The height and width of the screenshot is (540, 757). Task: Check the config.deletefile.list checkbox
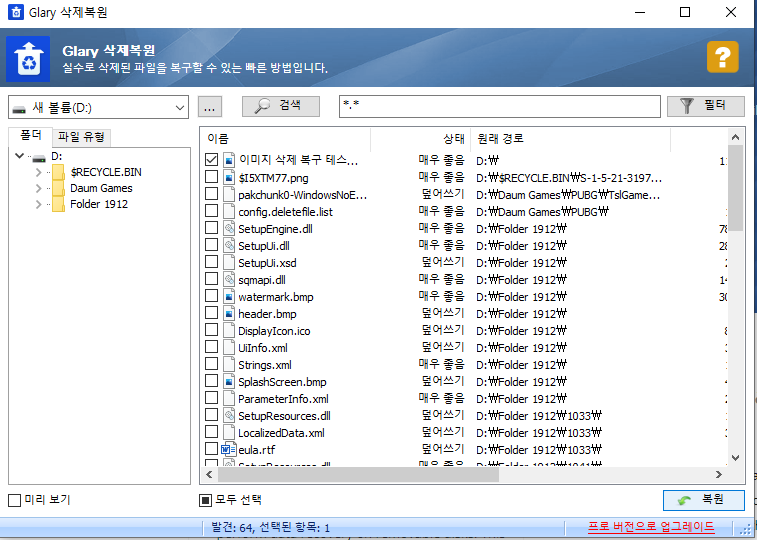[211, 210]
